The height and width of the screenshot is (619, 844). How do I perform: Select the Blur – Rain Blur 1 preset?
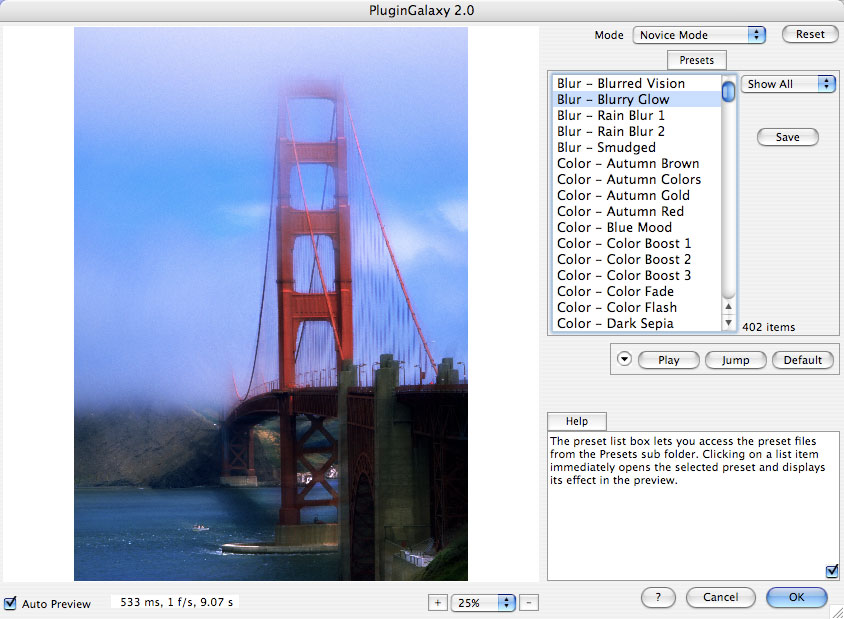pyautogui.click(x=636, y=116)
